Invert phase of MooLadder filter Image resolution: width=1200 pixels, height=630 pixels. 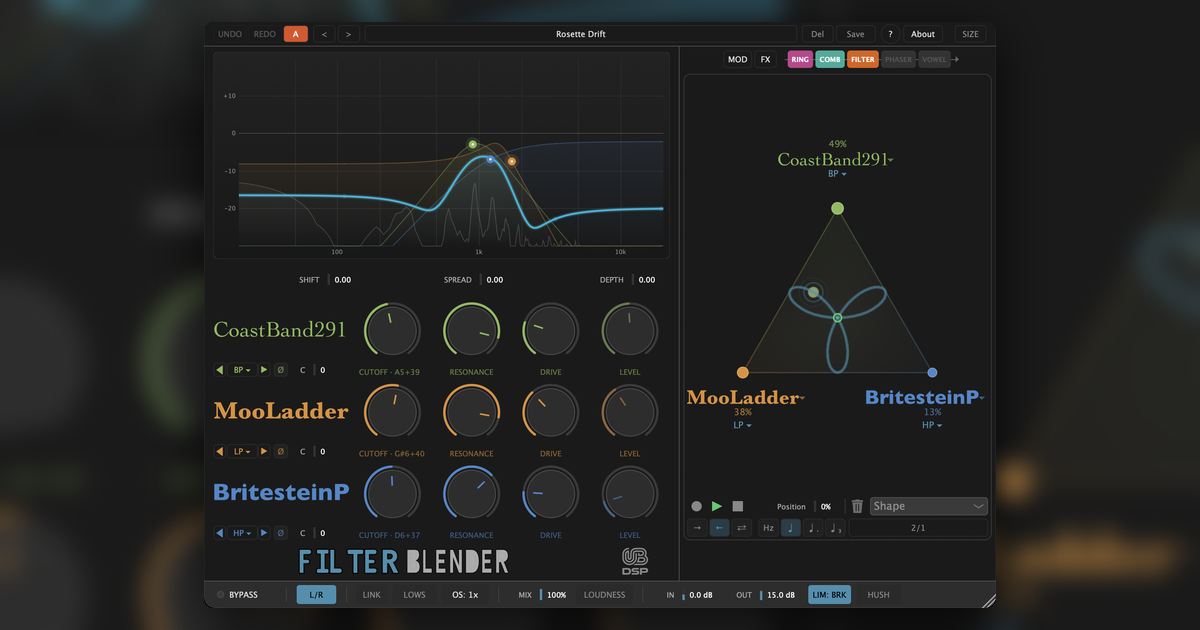coord(281,451)
